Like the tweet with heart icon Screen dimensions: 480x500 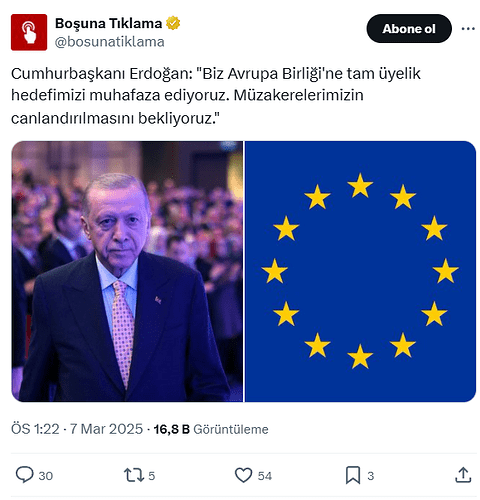244,475
